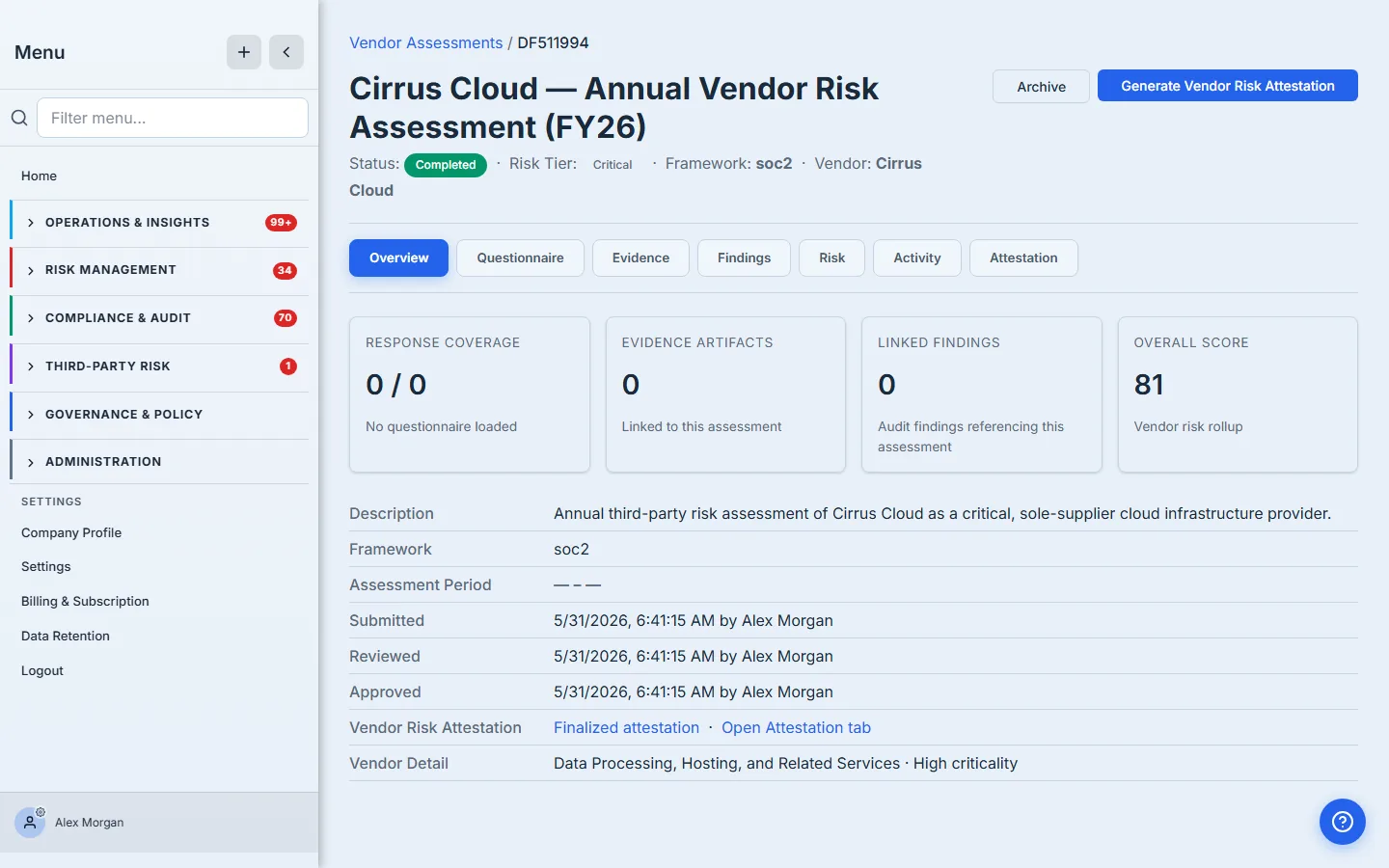Image resolution: width=1389 pixels, height=868 pixels.
Task: Open the Findings tab
Action: point(744,258)
